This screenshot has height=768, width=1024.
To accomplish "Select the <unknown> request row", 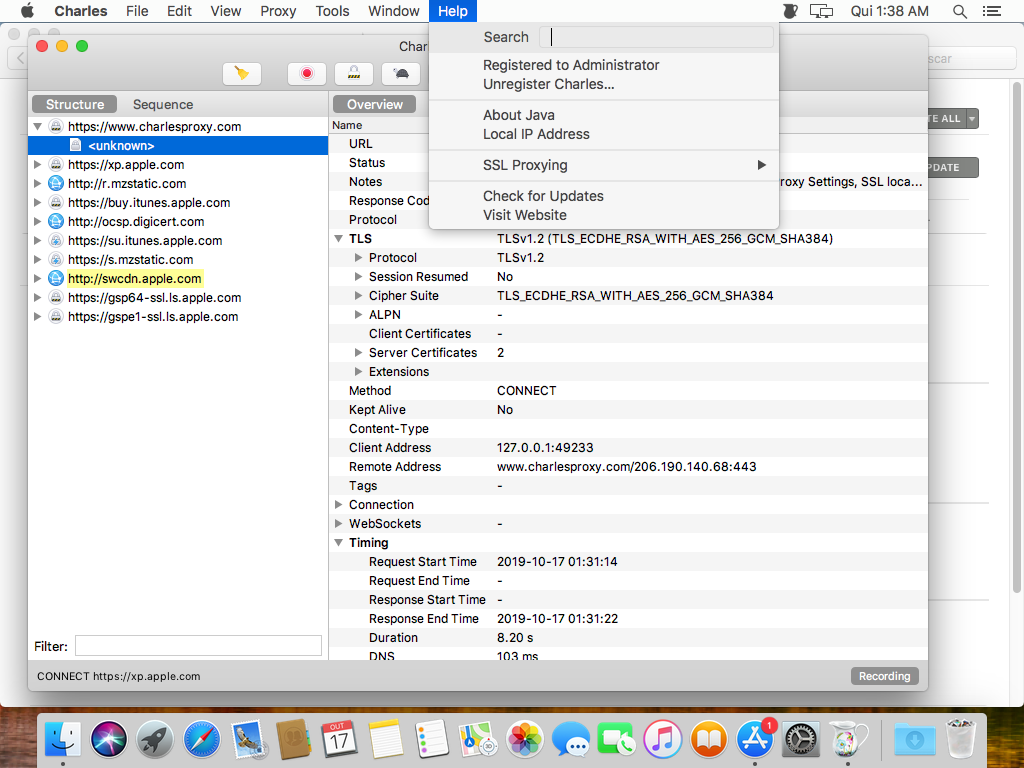I will pyautogui.click(x=178, y=146).
